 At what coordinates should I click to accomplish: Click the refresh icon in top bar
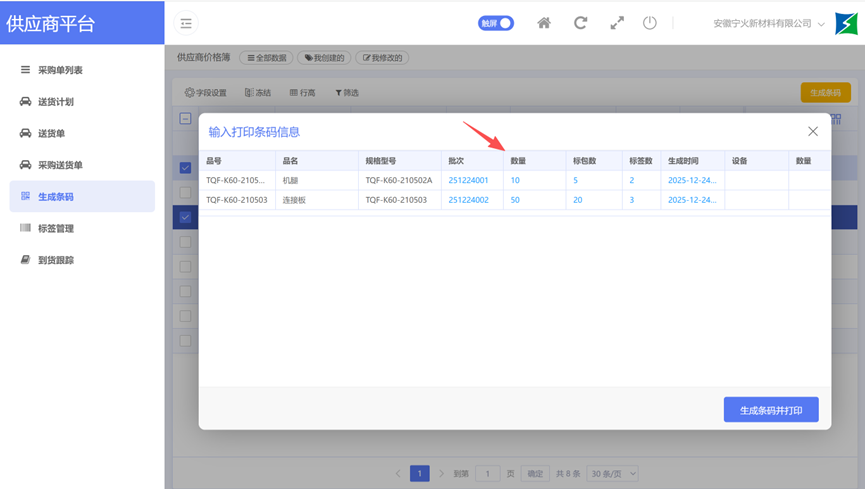tap(580, 23)
